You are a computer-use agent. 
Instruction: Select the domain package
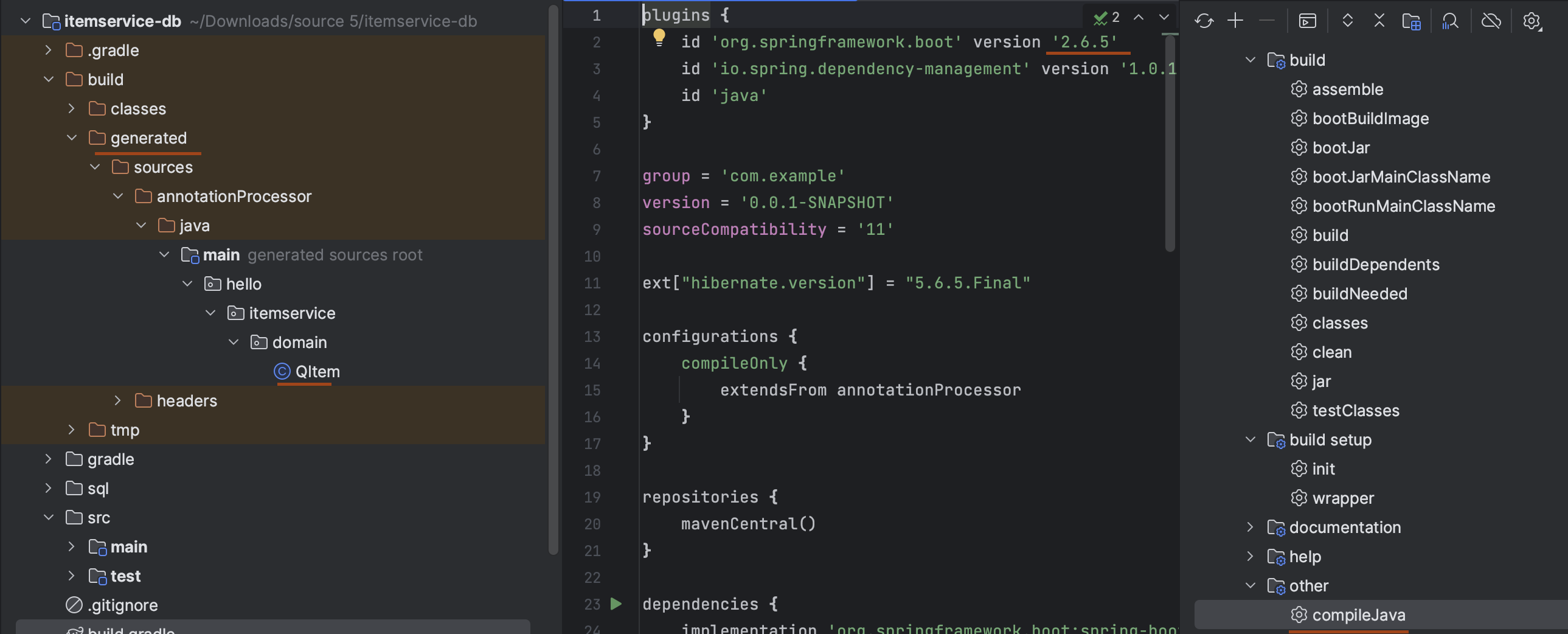tap(288, 343)
